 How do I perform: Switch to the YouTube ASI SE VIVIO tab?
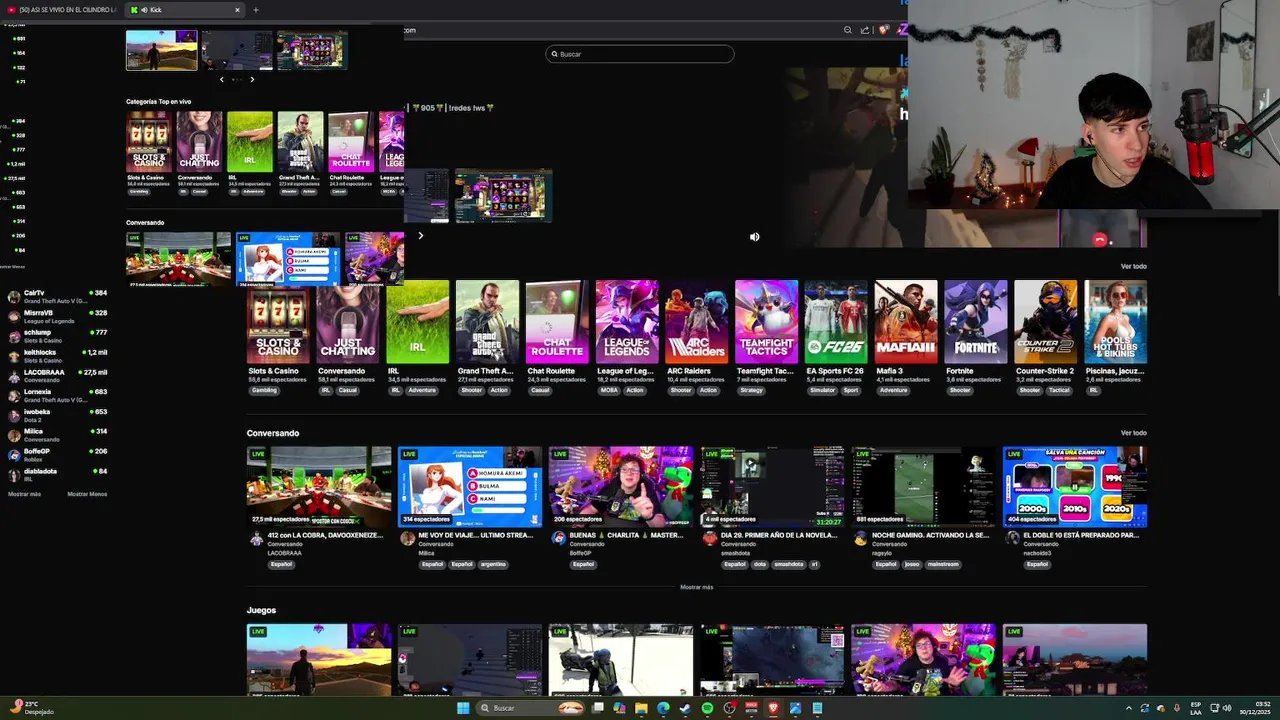coord(62,10)
